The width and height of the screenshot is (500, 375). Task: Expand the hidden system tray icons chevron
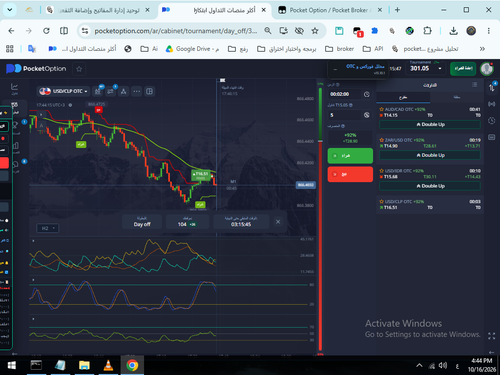[419, 365]
